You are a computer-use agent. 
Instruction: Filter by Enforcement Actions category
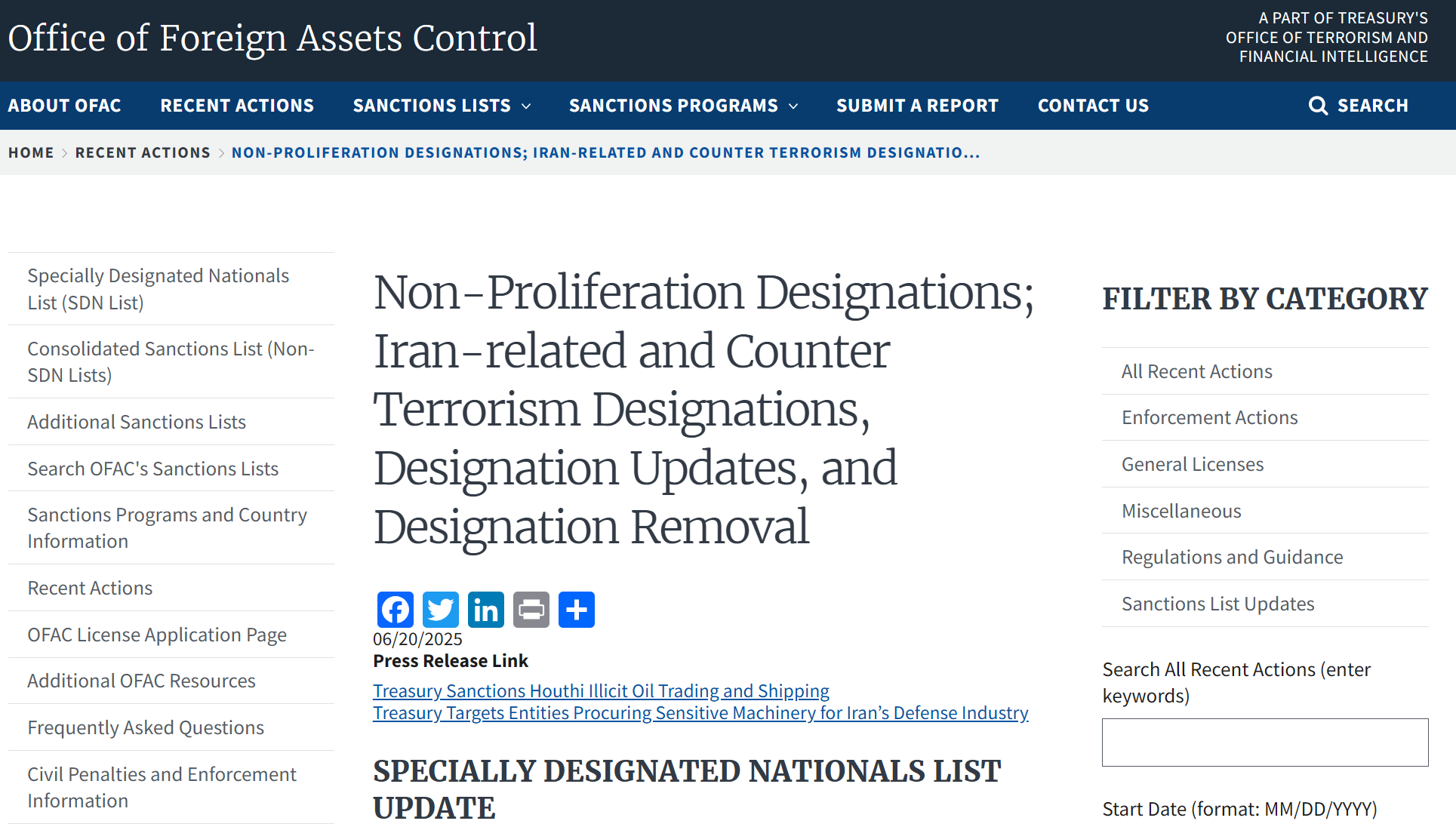pyautogui.click(x=1209, y=418)
